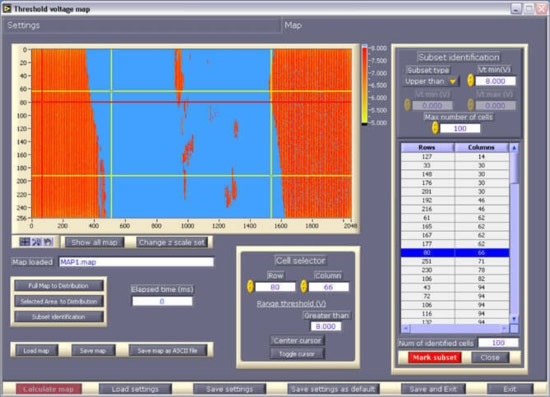
Task: Open the Subset type dropdown arrow
Action: (453, 81)
